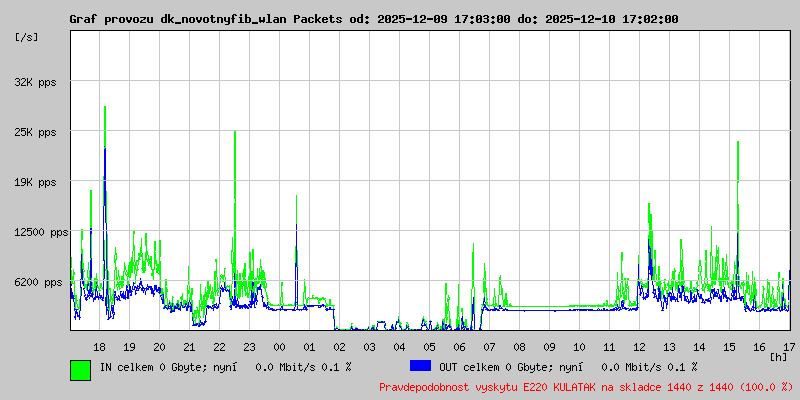Click the '[/s]' unit label
Viewport: 800px width, 400px height.
tap(27, 37)
